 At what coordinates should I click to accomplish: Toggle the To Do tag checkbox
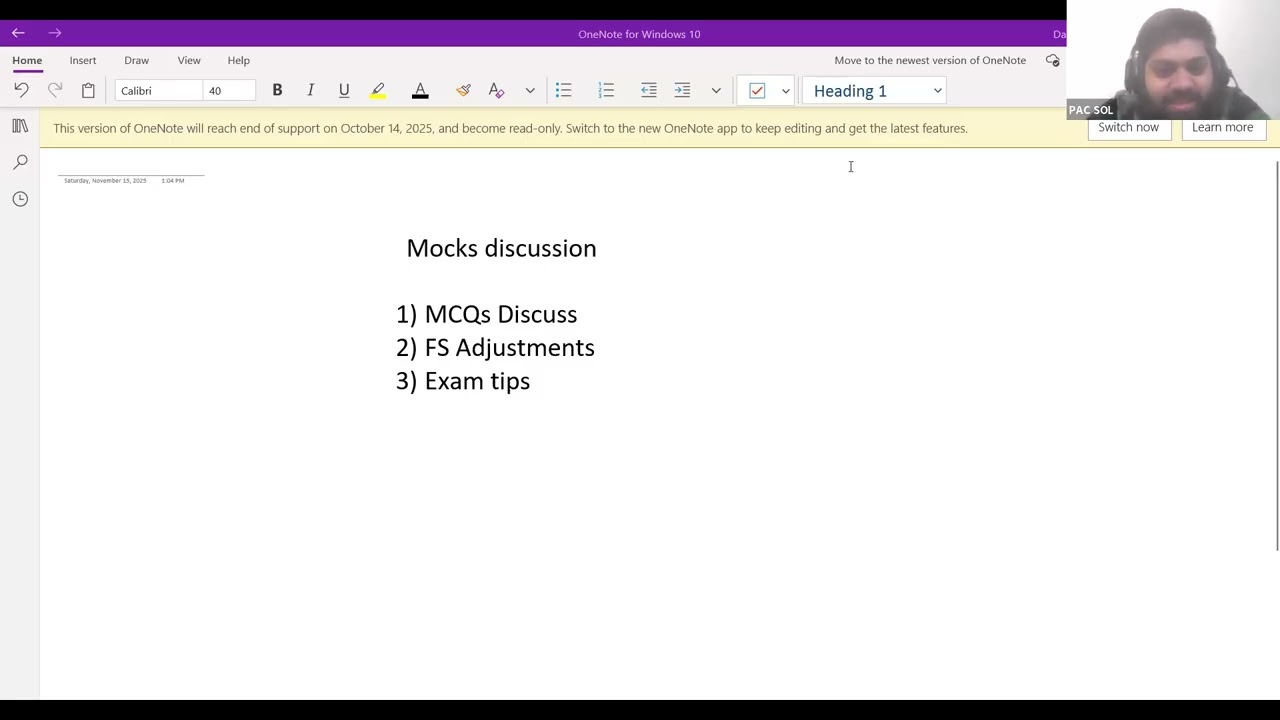(757, 91)
